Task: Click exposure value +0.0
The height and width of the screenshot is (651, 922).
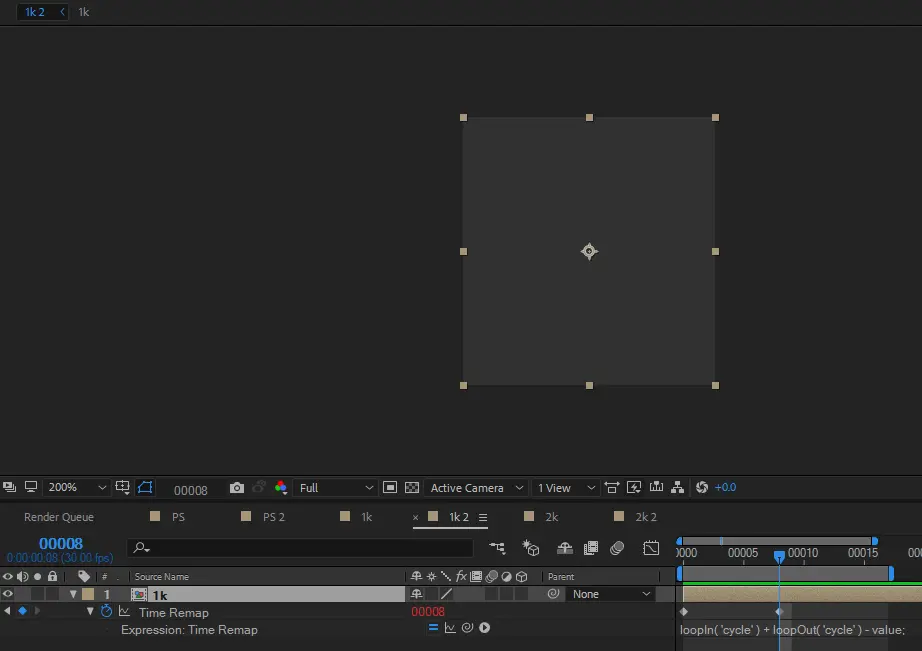Action: [725, 488]
